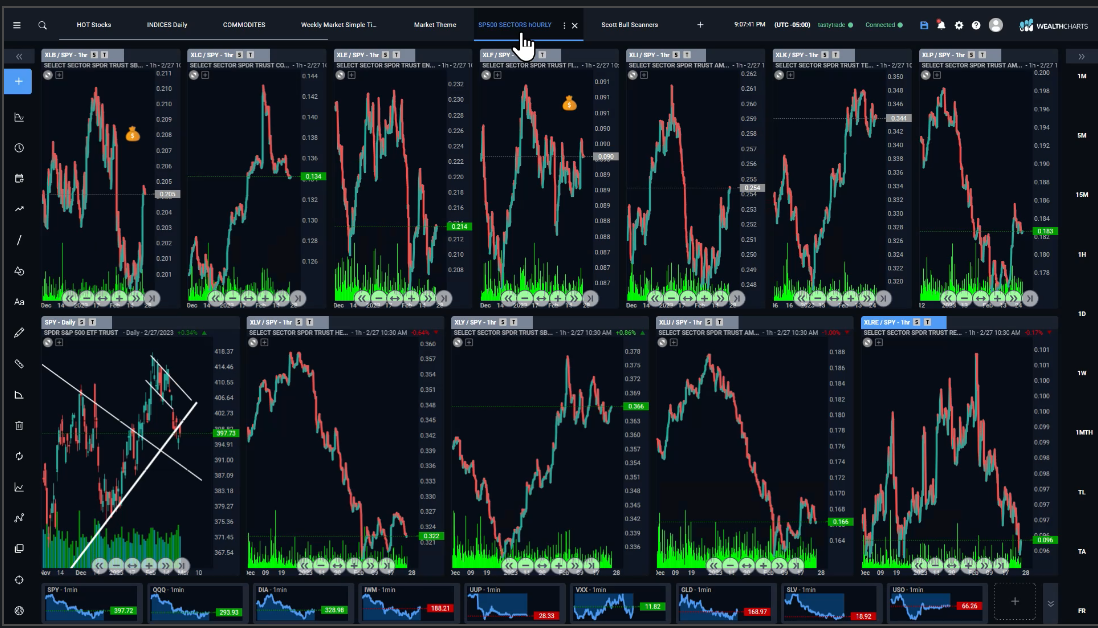Viewport: 1098px width, 628px height.
Task: Toggle the T button on XLE / SPY chart
Action: coord(396,55)
